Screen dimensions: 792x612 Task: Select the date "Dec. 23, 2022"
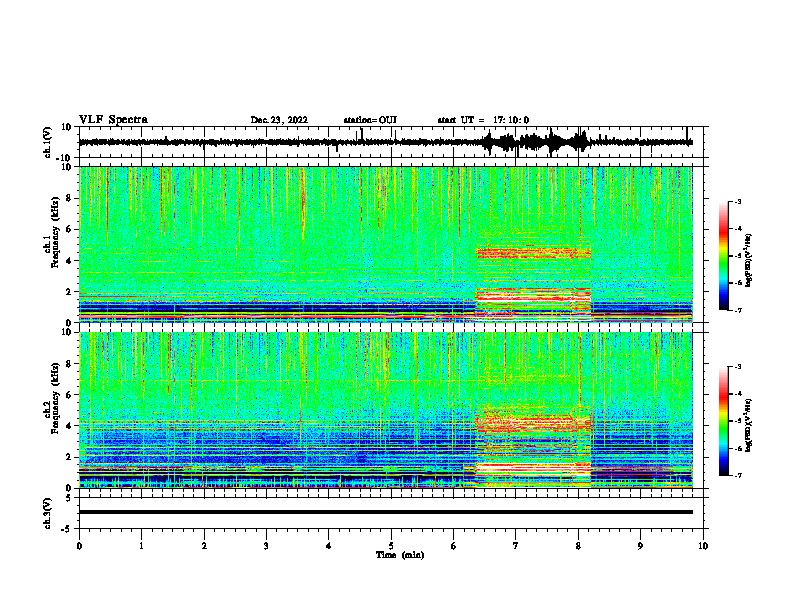pos(279,120)
